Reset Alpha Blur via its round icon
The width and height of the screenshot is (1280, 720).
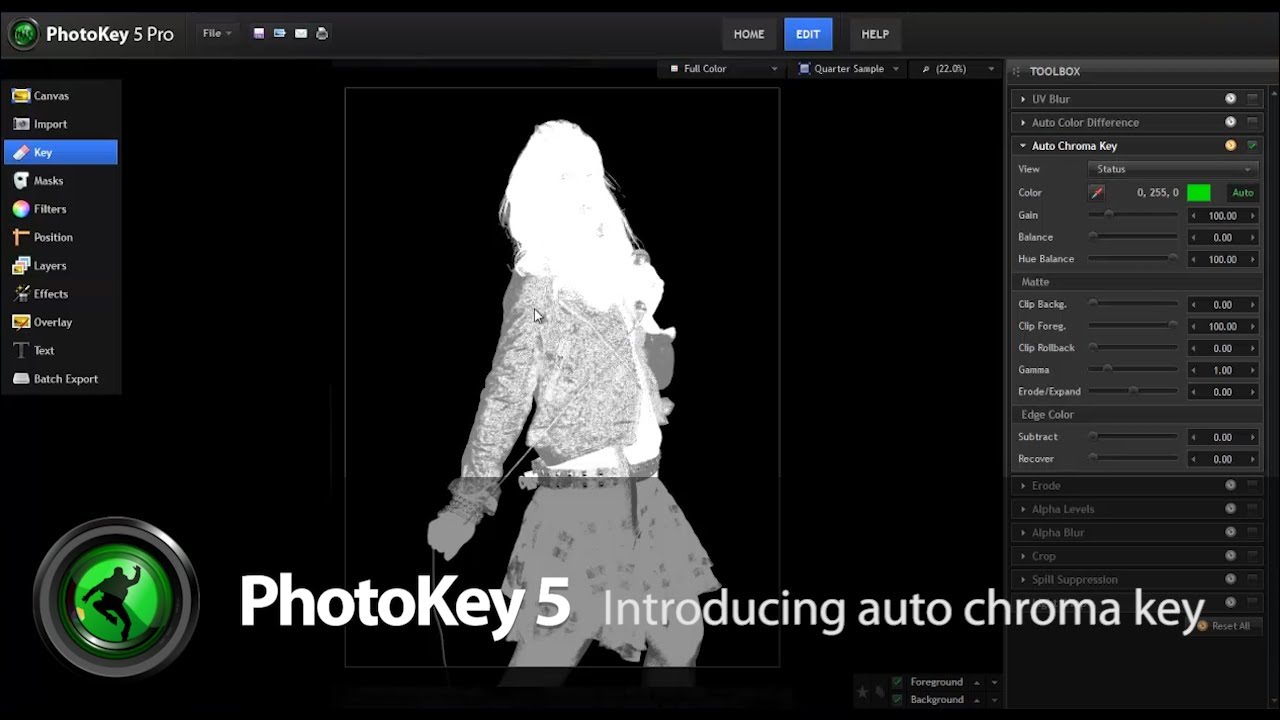pyautogui.click(x=1230, y=532)
